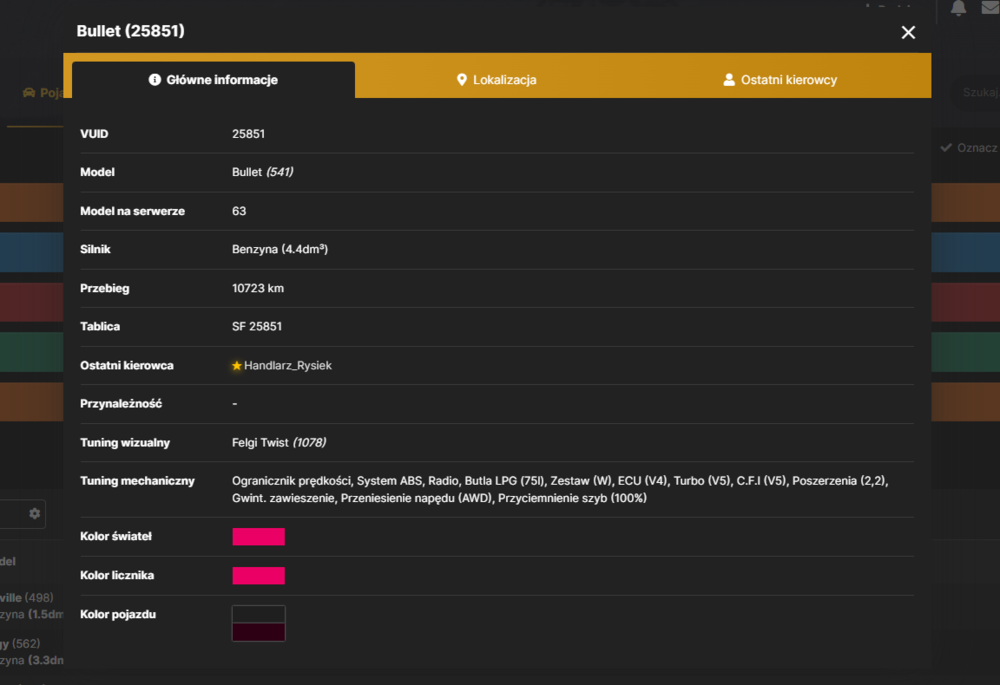
Task: Click the Silnik value Benzyna (4.4dm³)
Action: click(x=280, y=249)
